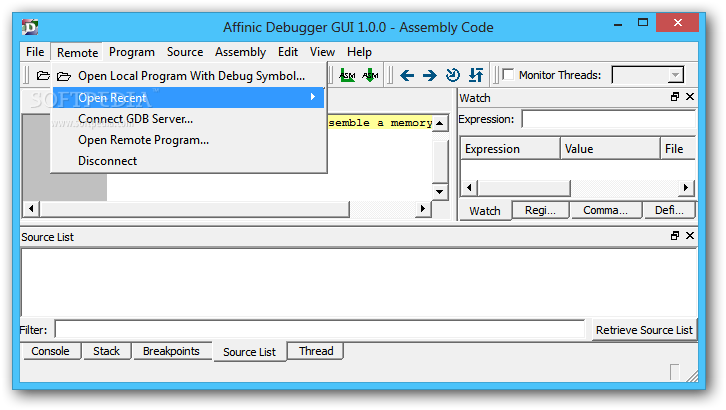Screen dimensions: 726x410
Task: Switch to the Defi... tab
Action: (x=669, y=210)
